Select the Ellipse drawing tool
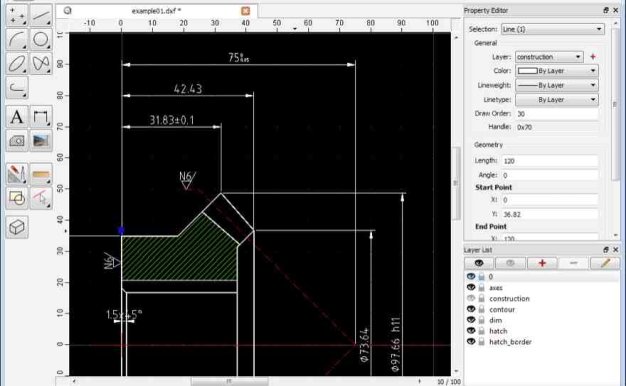Viewport: 626px width, 386px height. click(x=17, y=63)
